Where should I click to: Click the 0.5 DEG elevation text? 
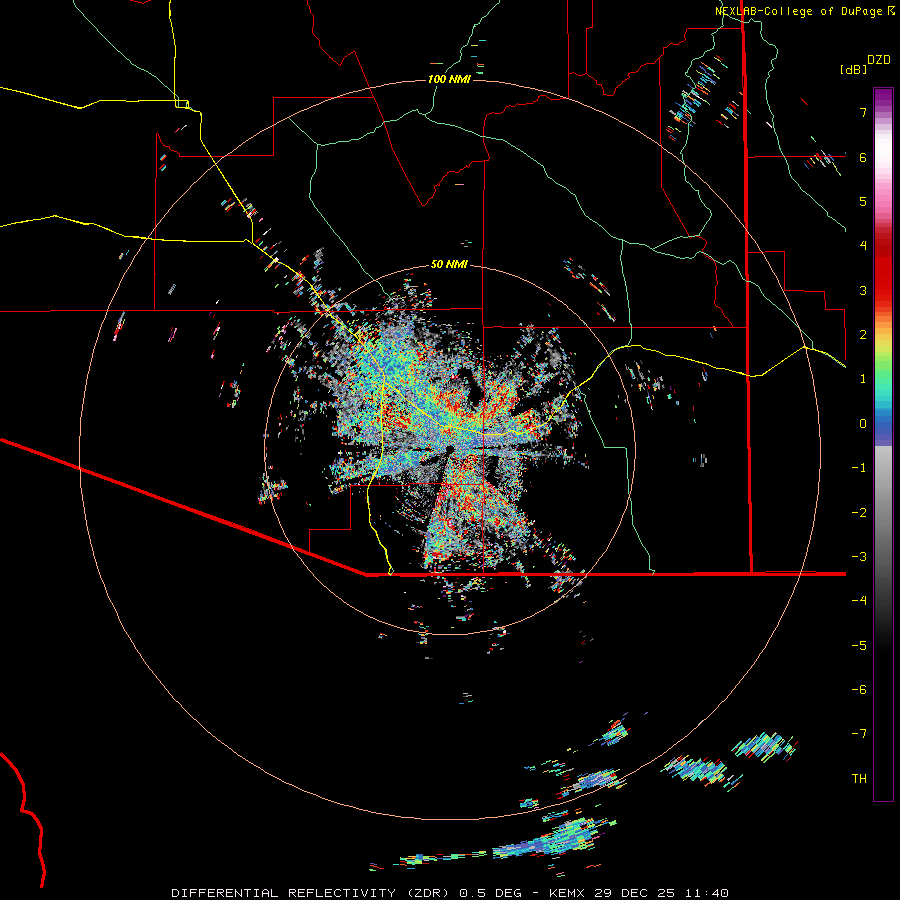491,893
